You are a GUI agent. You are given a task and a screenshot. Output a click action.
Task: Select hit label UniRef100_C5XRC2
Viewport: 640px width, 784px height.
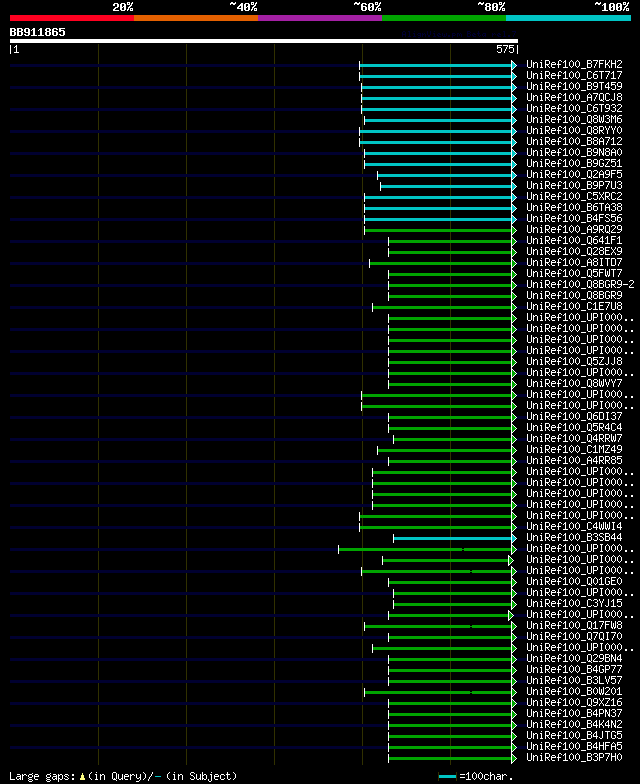pos(574,196)
